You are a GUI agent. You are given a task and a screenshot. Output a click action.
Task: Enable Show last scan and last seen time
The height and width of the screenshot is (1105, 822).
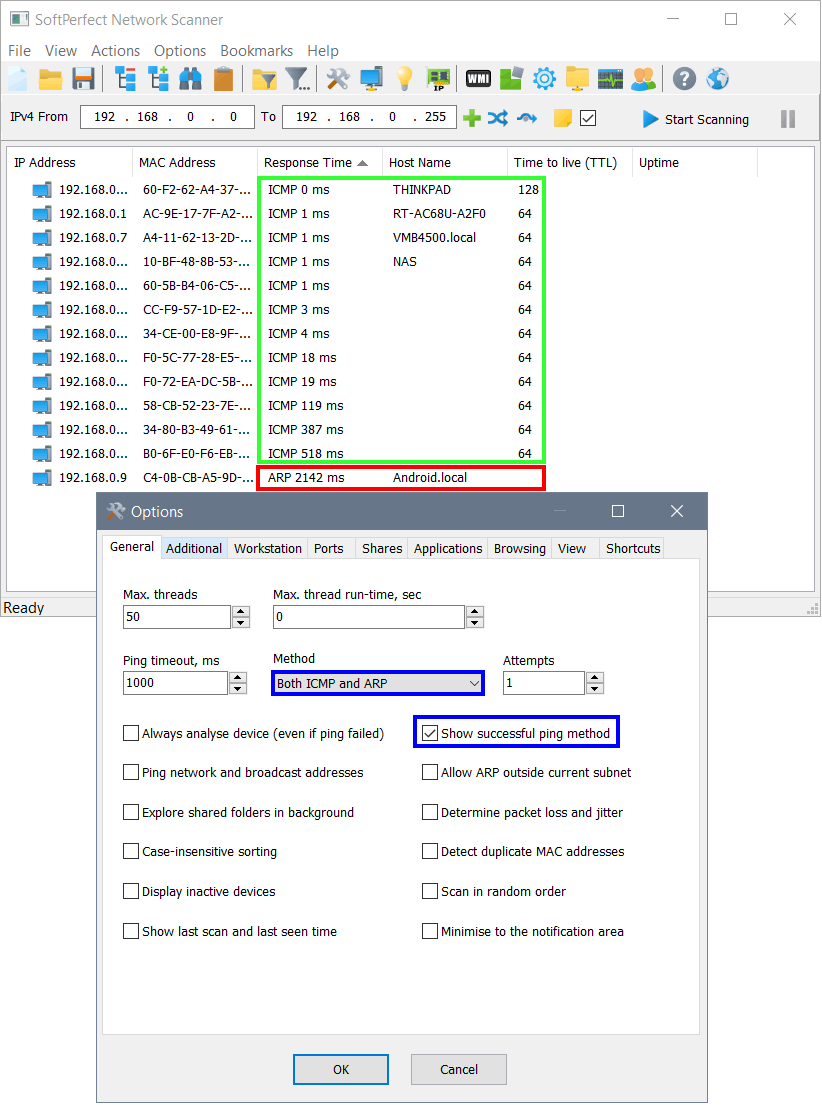tap(130, 932)
